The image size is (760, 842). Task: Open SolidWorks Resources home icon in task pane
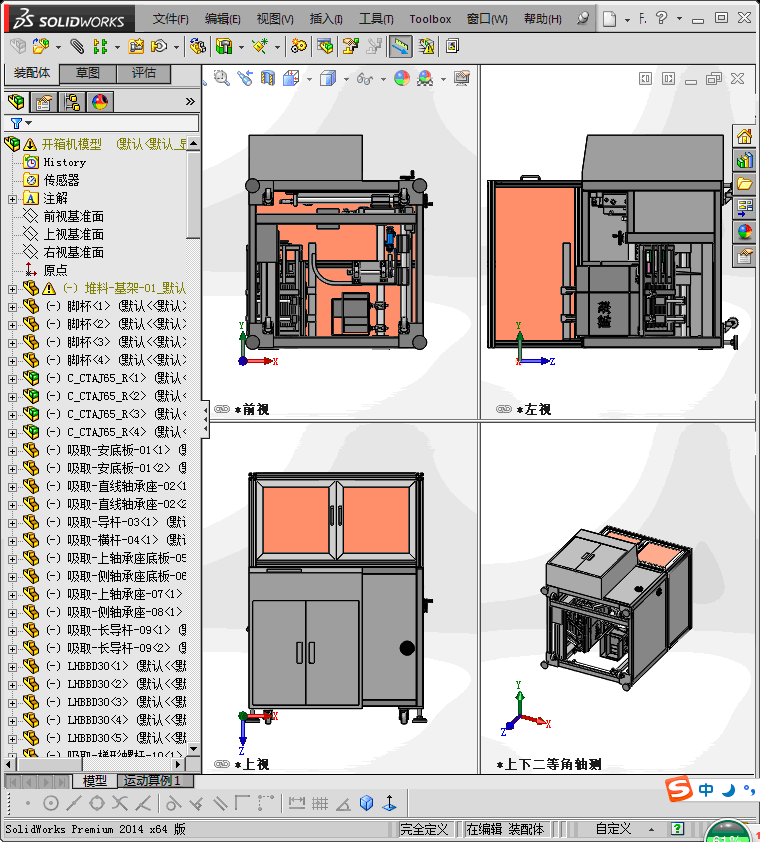pos(744,136)
